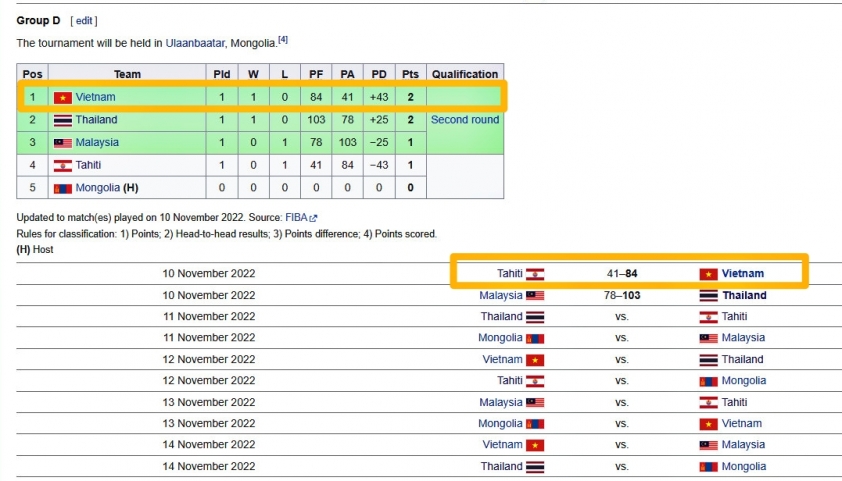Click the external link icon next to FIBA
This screenshot has width=842, height=481.
pos(313,218)
